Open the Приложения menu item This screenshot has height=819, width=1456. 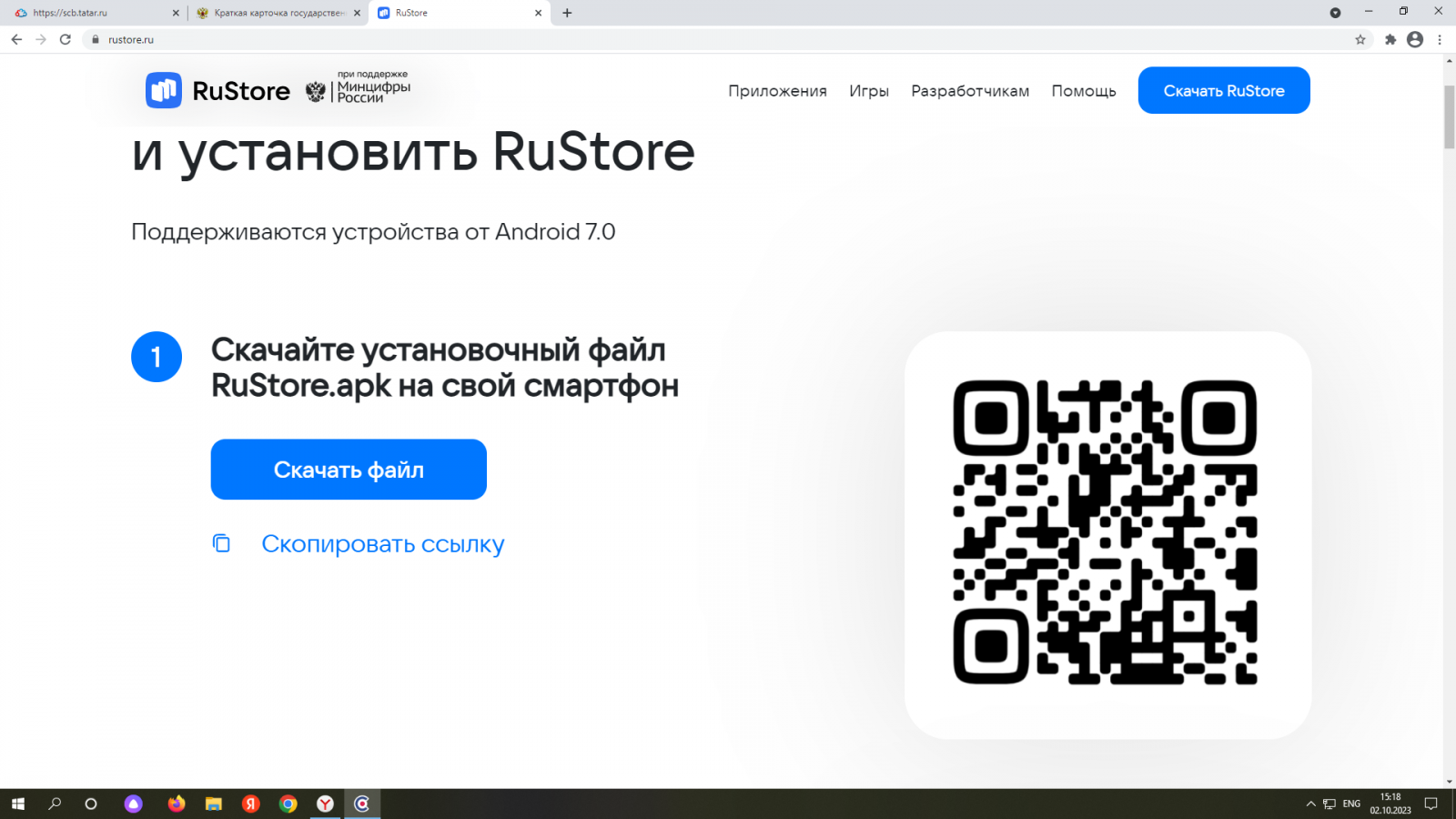click(777, 91)
